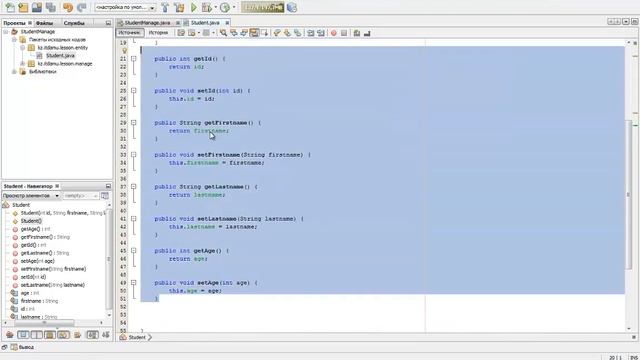The height and width of the screenshot is (360, 640).
Task: Toggle first filter button in Navigator bottom bar
Action: tap(10, 335)
